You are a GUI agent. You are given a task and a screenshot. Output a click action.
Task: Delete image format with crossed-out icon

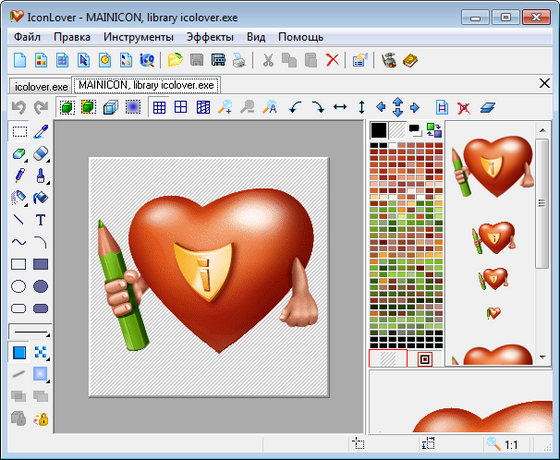464,107
